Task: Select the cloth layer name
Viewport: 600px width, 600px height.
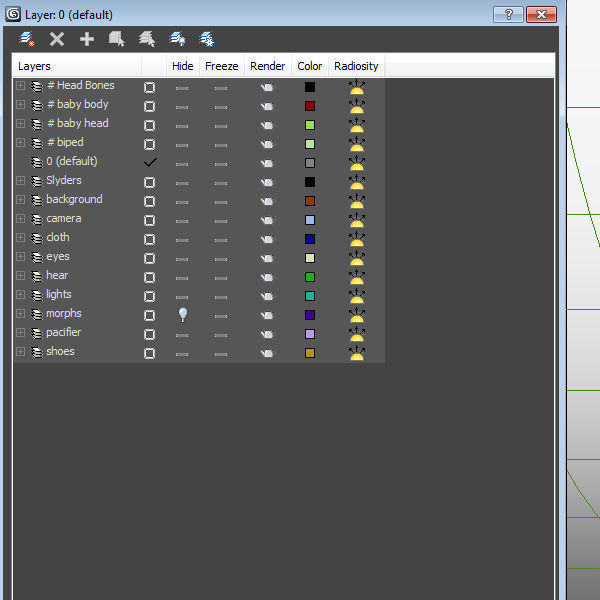Action: [x=58, y=237]
